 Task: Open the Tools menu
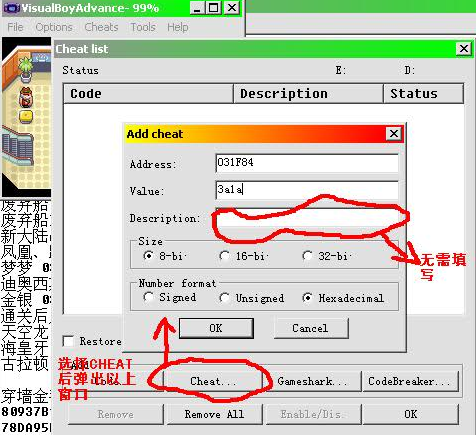point(143,27)
